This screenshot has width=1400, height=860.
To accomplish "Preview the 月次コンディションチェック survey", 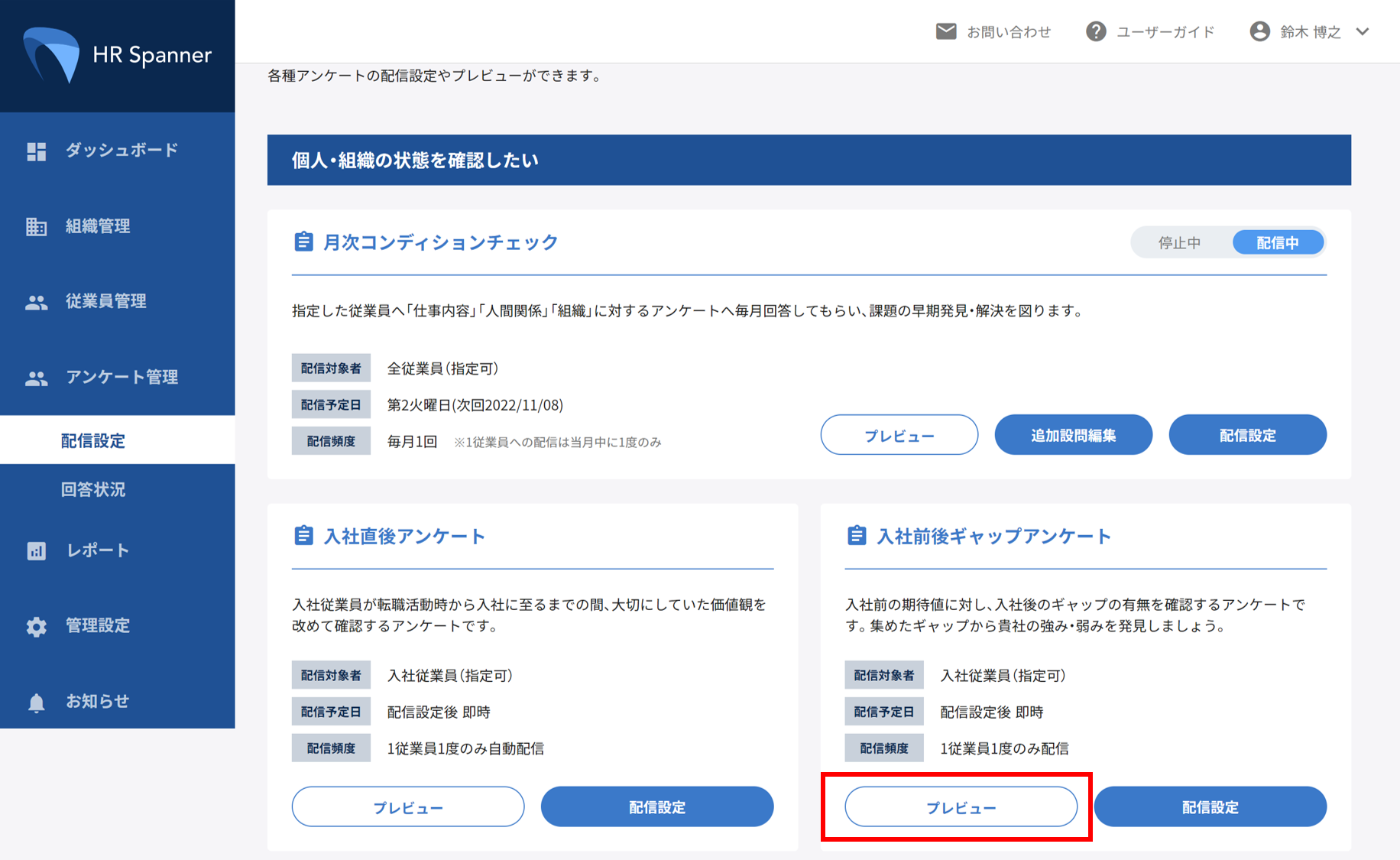I will (899, 435).
